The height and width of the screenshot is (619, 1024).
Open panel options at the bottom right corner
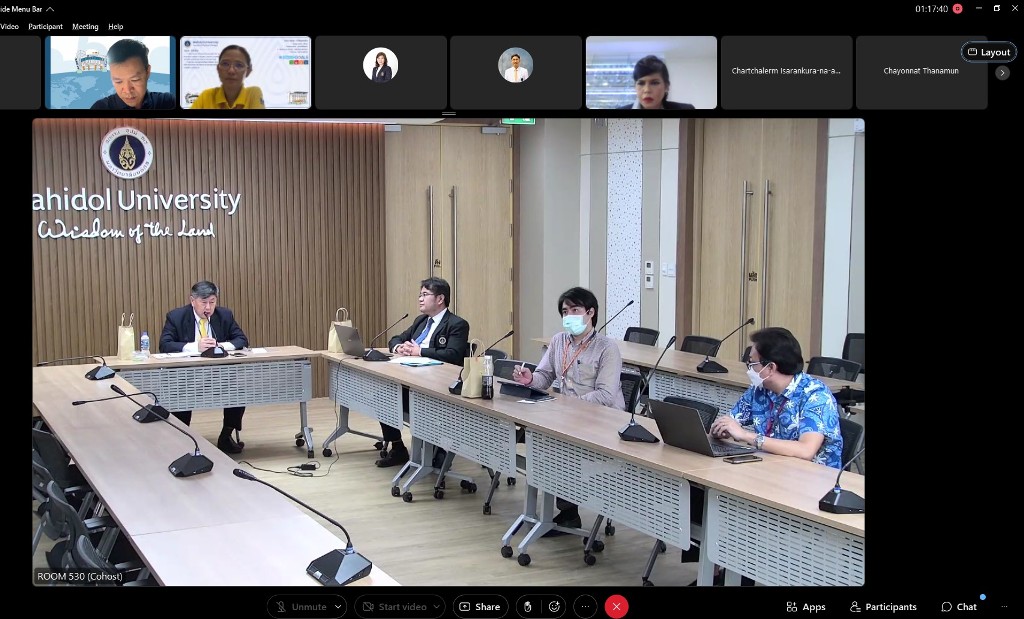pos(1004,607)
